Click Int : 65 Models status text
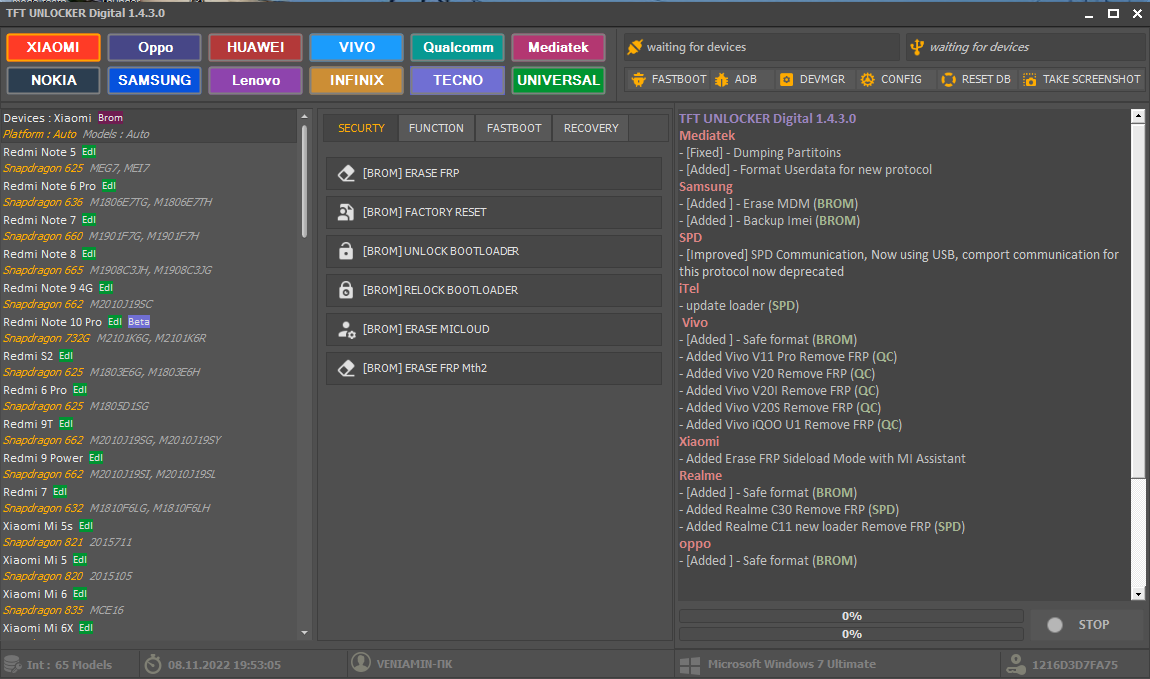 (70, 665)
